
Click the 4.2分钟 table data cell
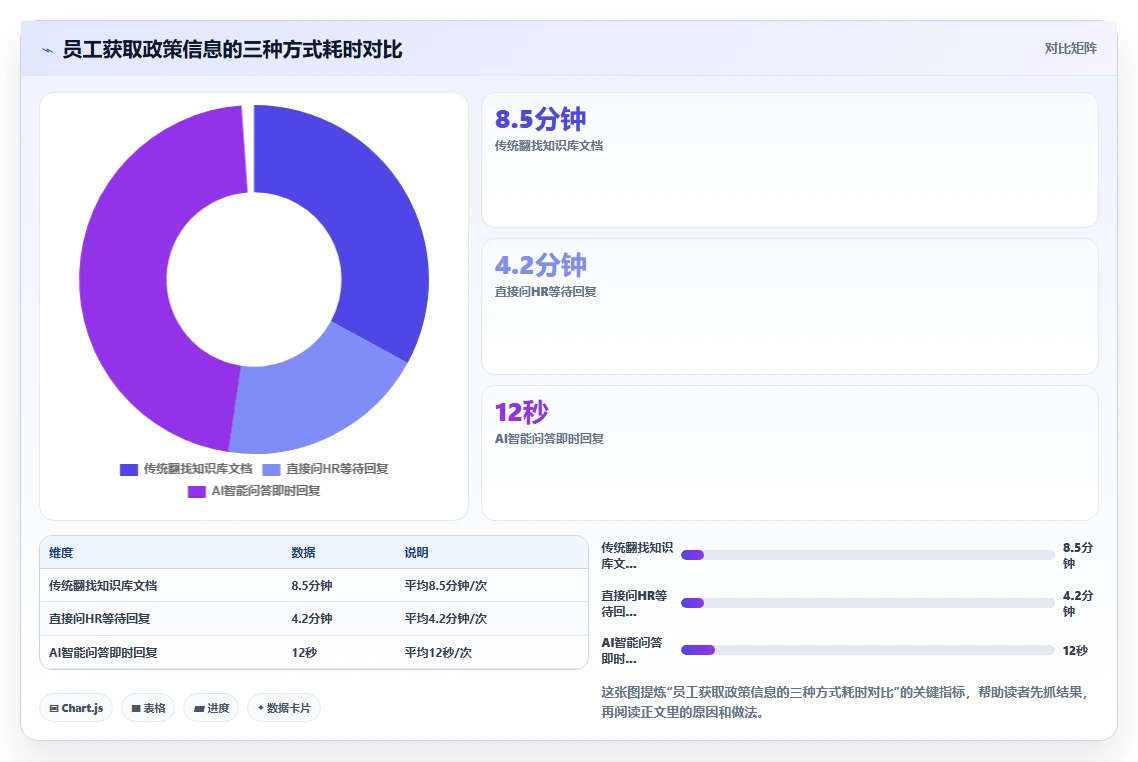tap(312, 619)
